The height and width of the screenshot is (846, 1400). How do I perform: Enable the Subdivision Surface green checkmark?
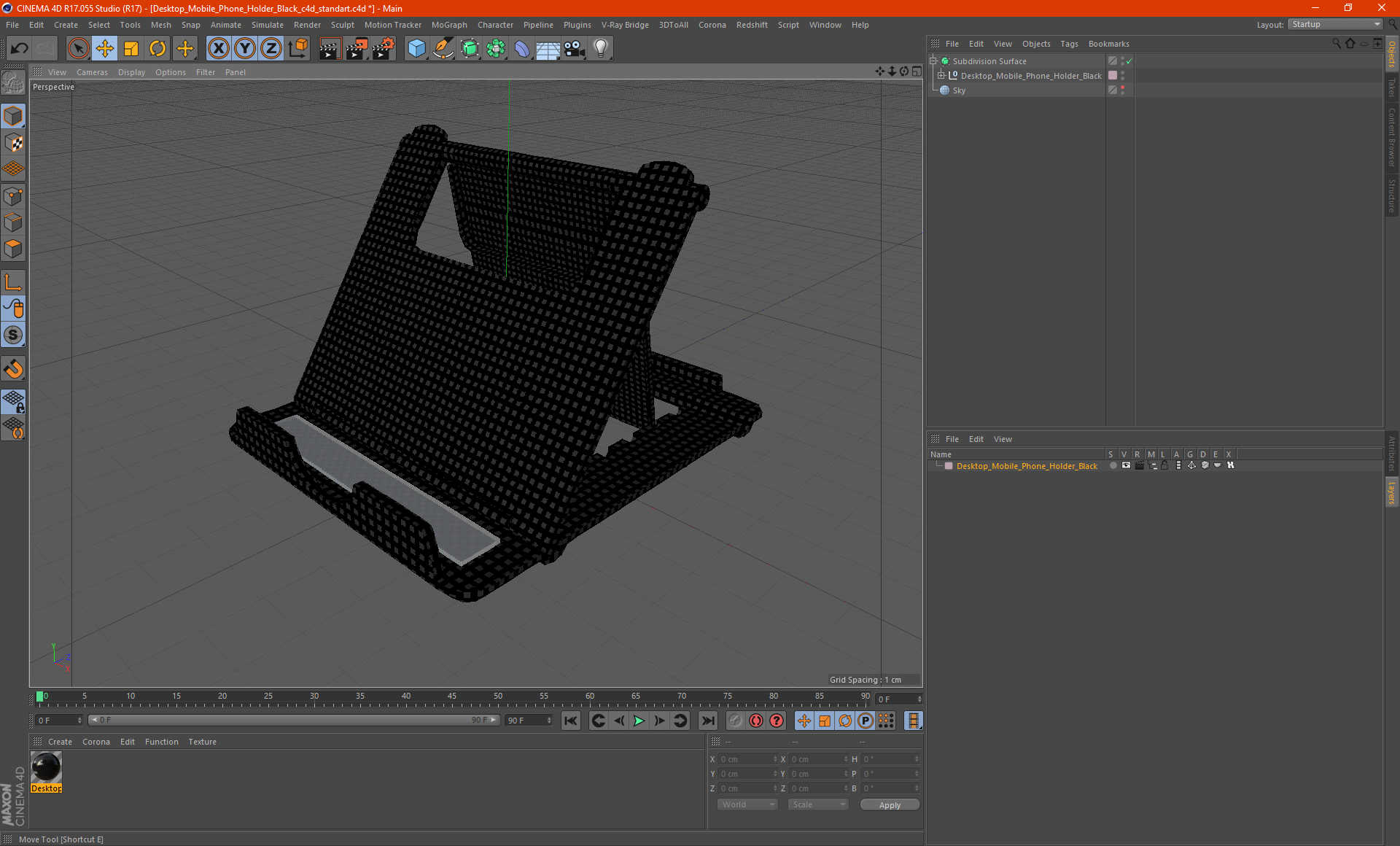point(1129,61)
